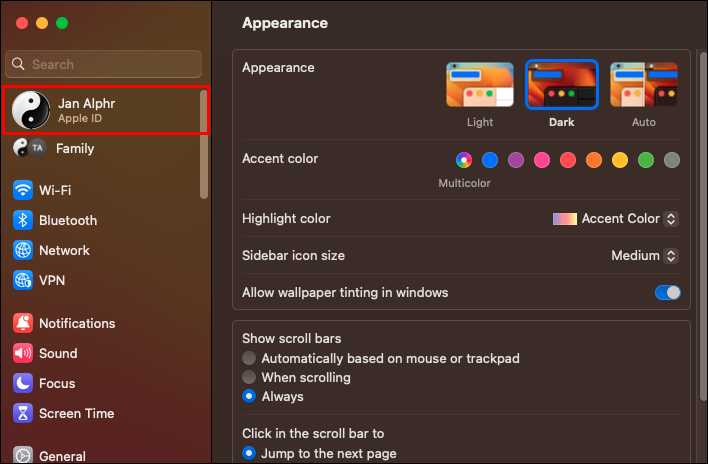Viewport: 708px width, 464px height.
Task: Open the Screen Time hourglass icon
Action: pyautogui.click(x=23, y=413)
